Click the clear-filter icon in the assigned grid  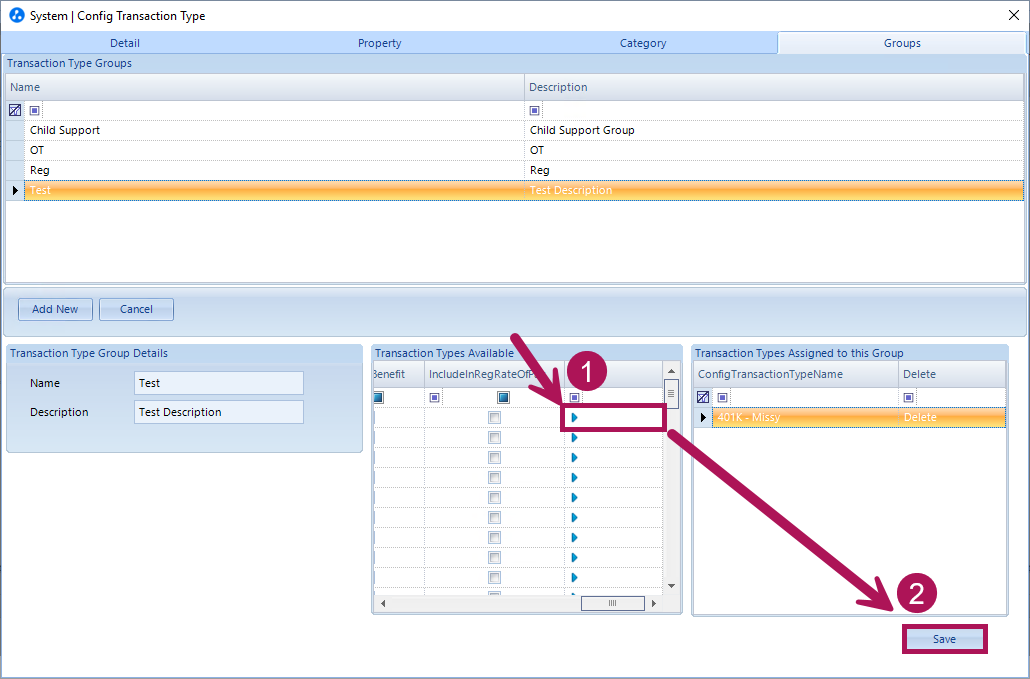point(703,397)
